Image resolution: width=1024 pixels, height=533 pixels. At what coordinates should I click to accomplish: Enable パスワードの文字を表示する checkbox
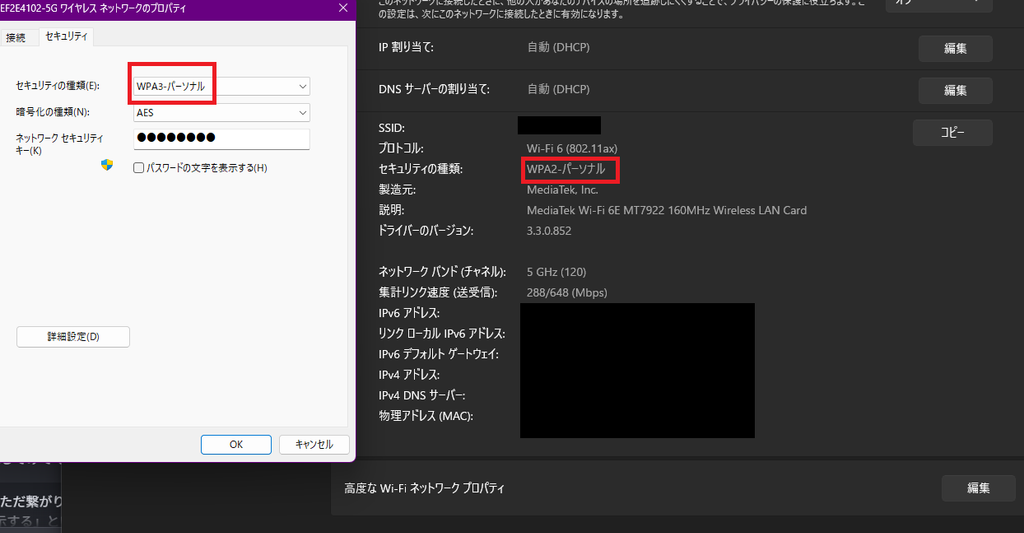click(138, 168)
